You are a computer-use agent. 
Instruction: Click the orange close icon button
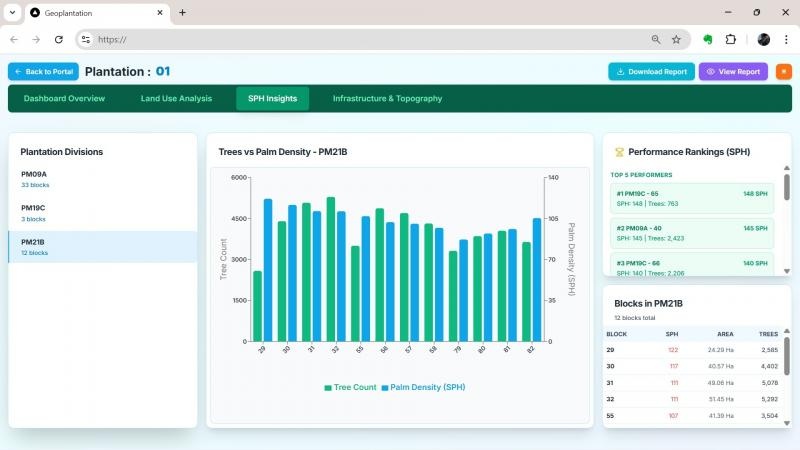[x=784, y=71]
